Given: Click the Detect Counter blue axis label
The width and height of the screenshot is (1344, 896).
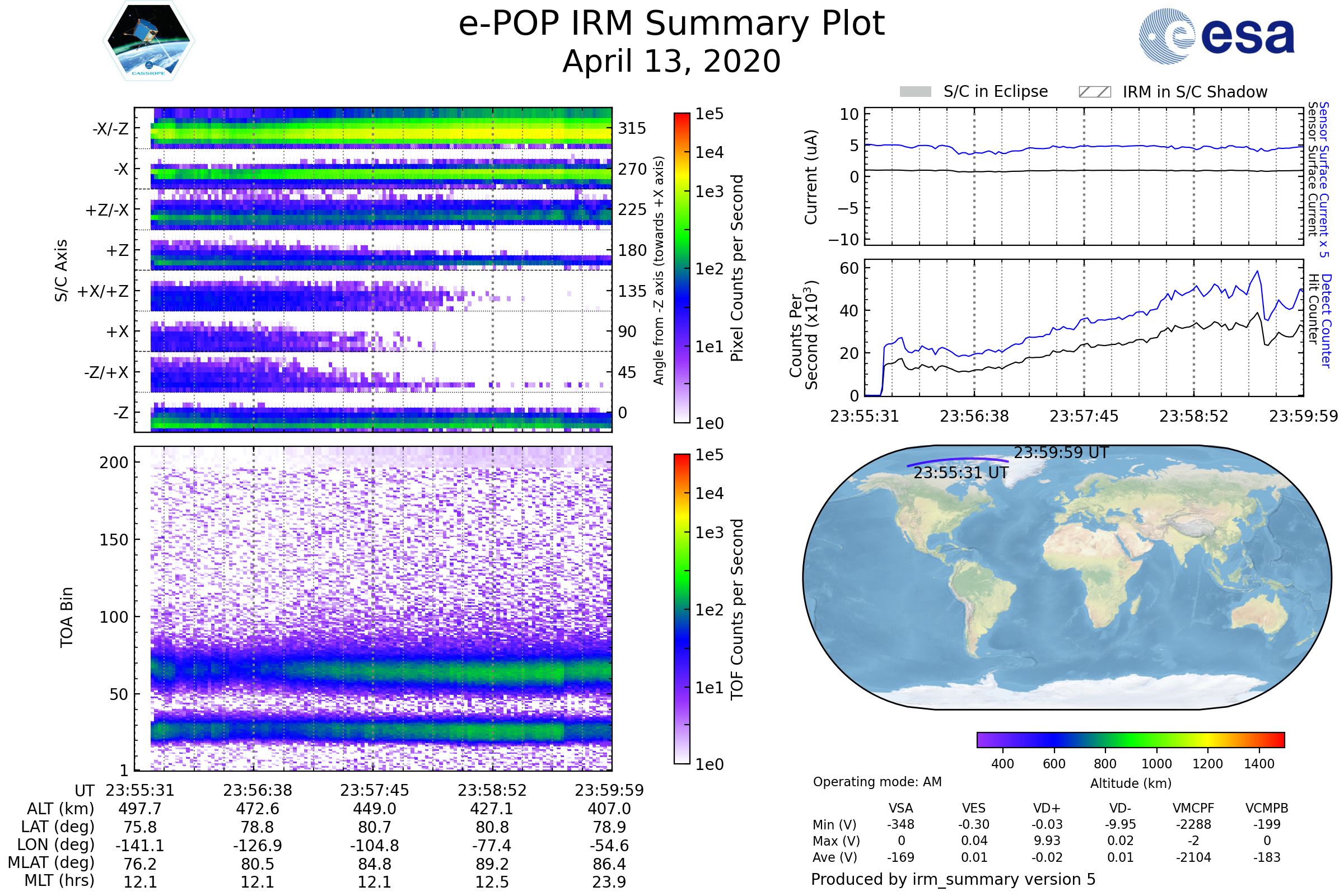Looking at the screenshot, I should 1326,320.
